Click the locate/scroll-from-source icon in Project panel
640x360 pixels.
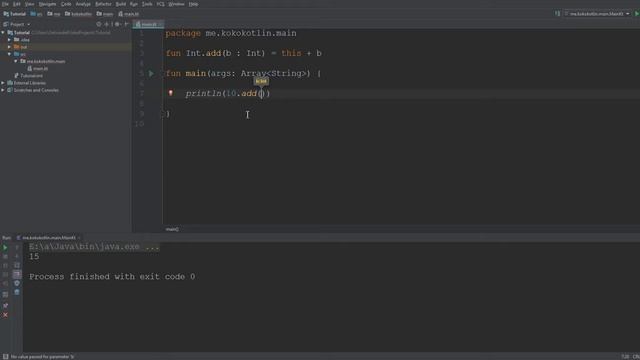[99, 24]
